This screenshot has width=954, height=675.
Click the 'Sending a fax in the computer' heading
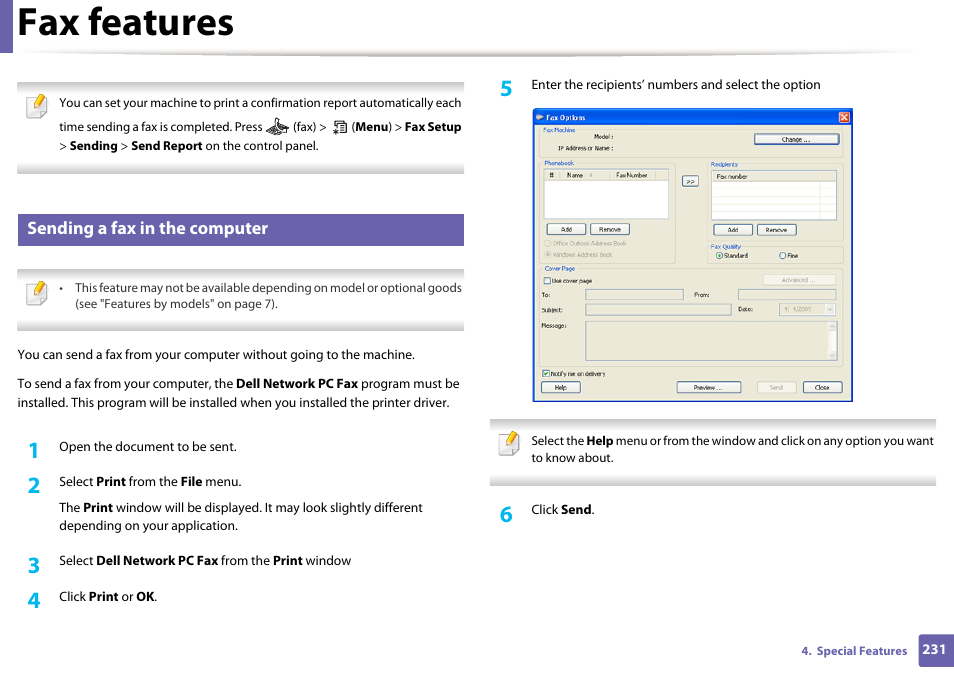(147, 228)
